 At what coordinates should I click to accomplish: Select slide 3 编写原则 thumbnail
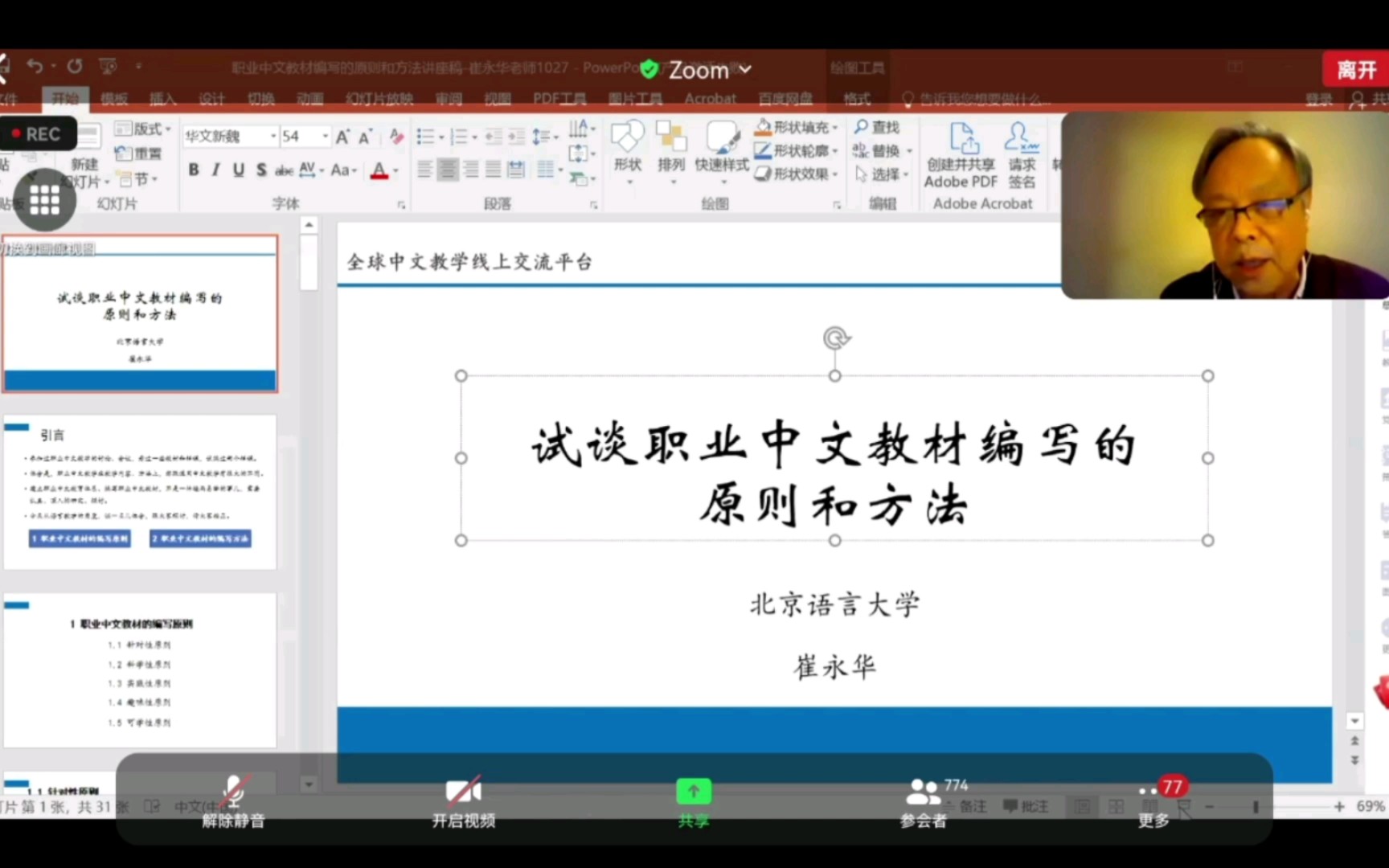[140, 670]
